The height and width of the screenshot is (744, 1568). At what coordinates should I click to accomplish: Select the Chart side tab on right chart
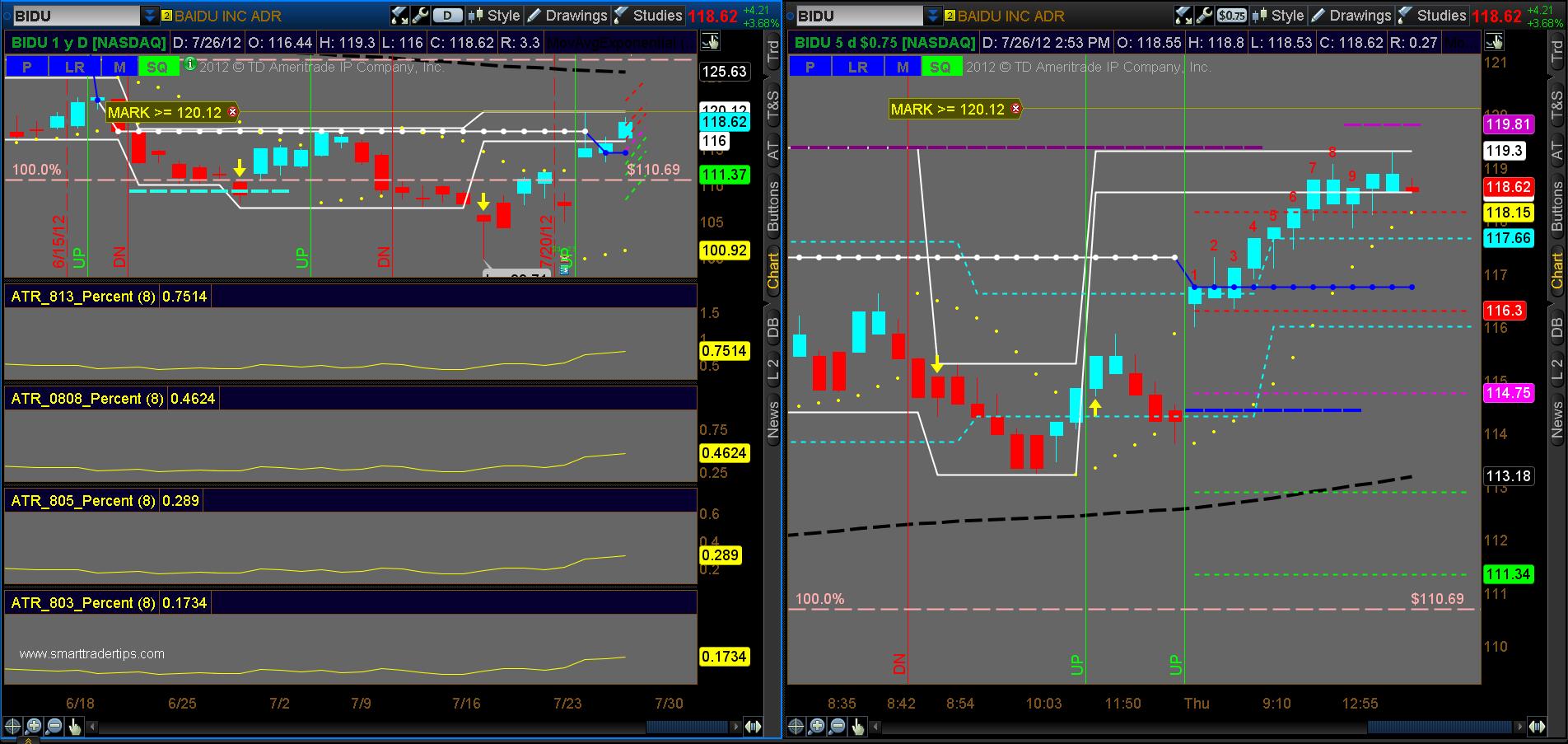pos(1556,271)
